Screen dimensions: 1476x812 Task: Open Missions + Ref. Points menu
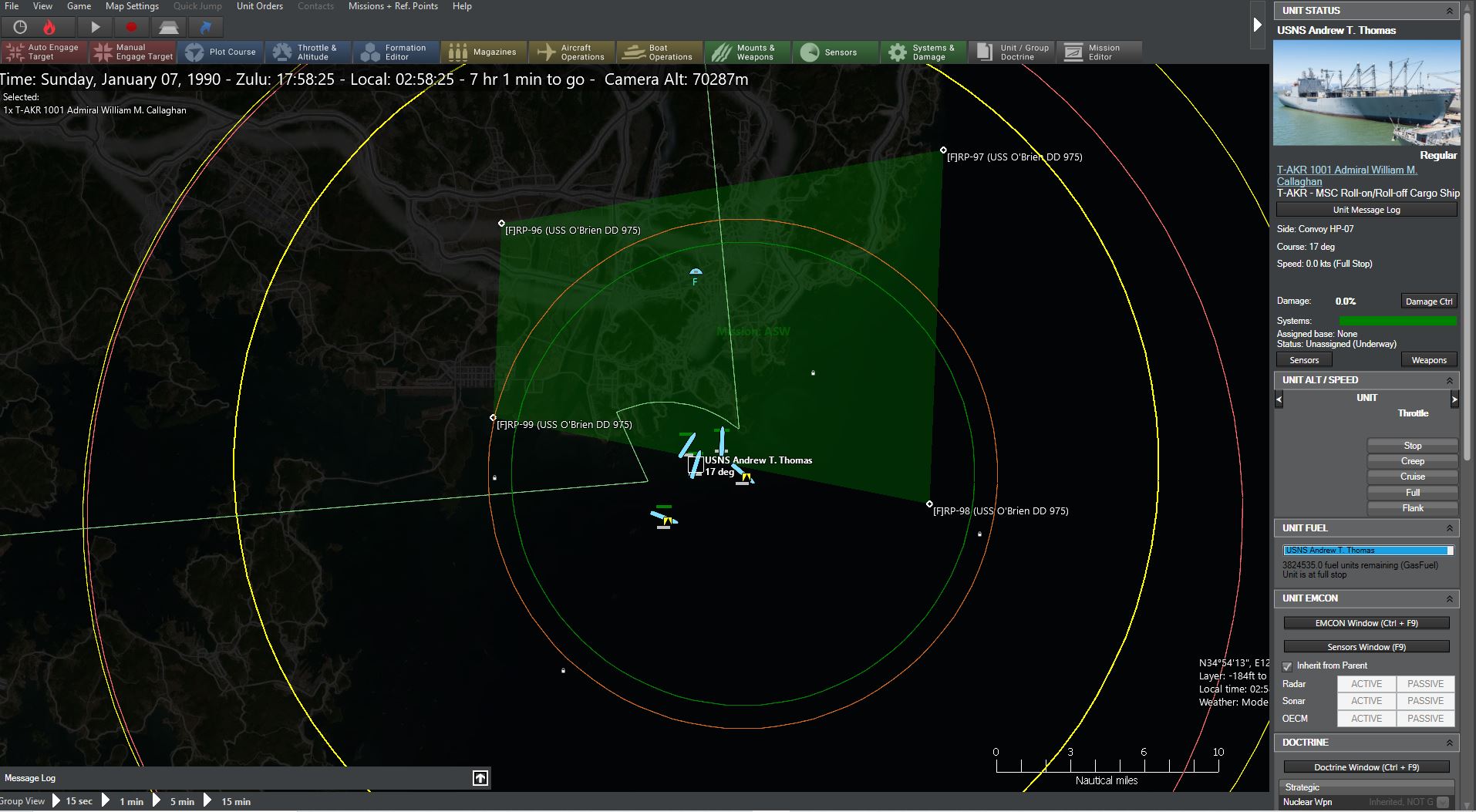coord(393,6)
